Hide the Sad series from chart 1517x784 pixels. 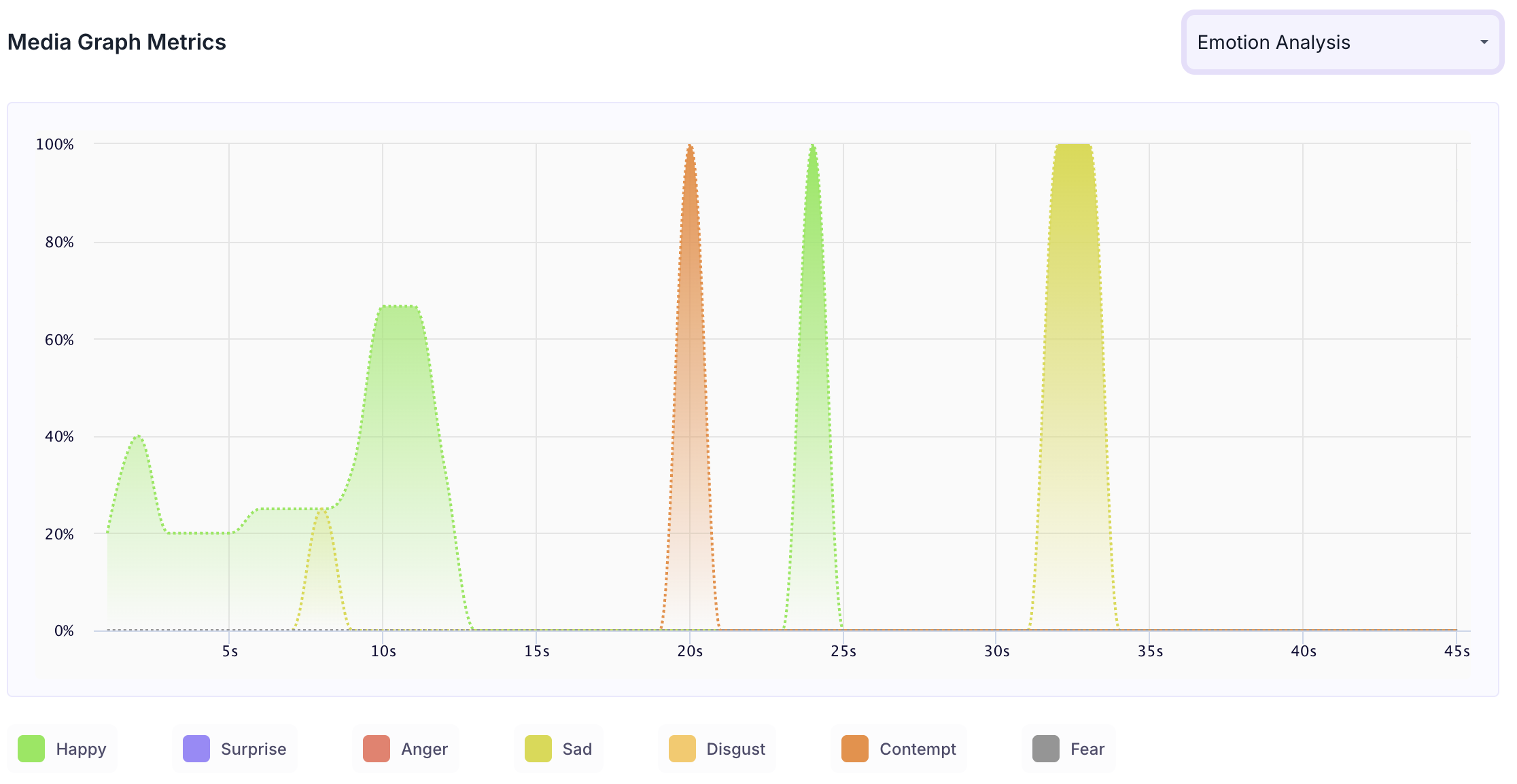coord(559,749)
